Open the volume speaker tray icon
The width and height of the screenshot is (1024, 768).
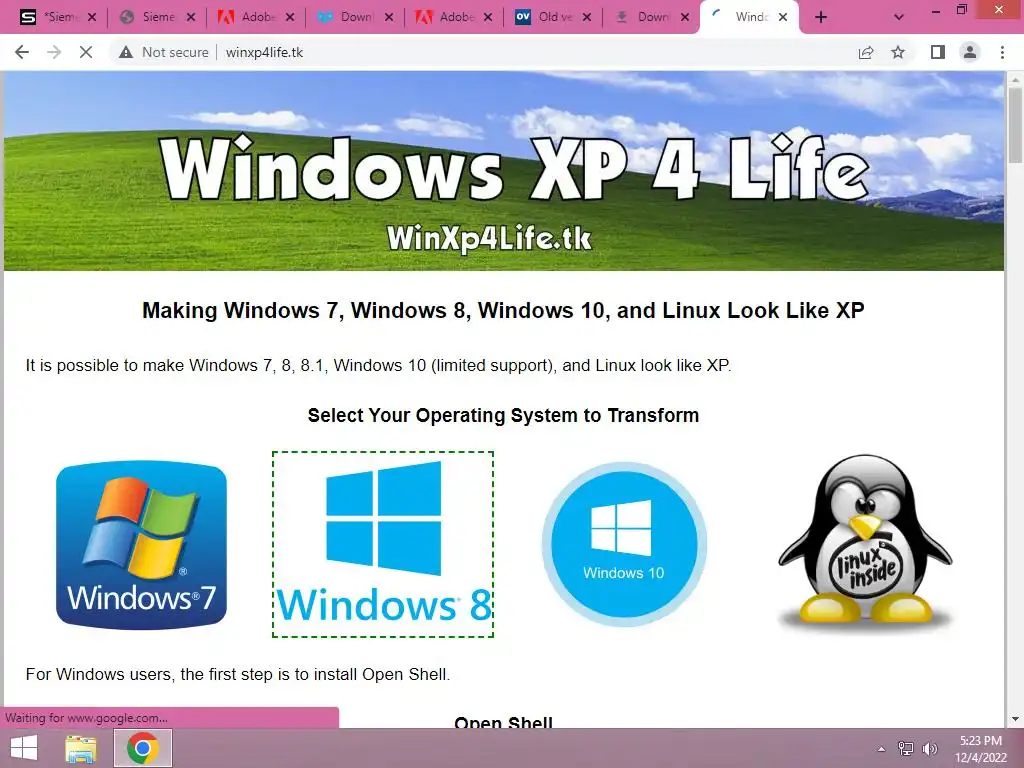pos(929,749)
